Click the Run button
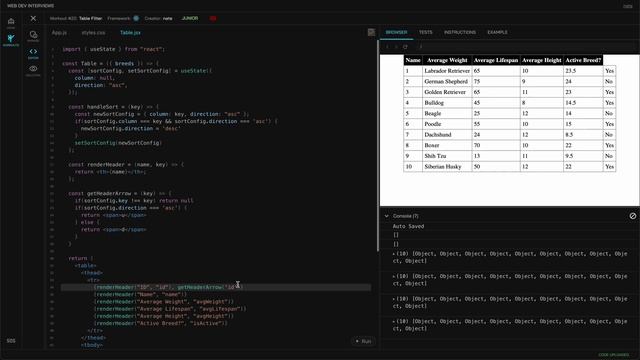This screenshot has height=360, width=640. [x=363, y=341]
